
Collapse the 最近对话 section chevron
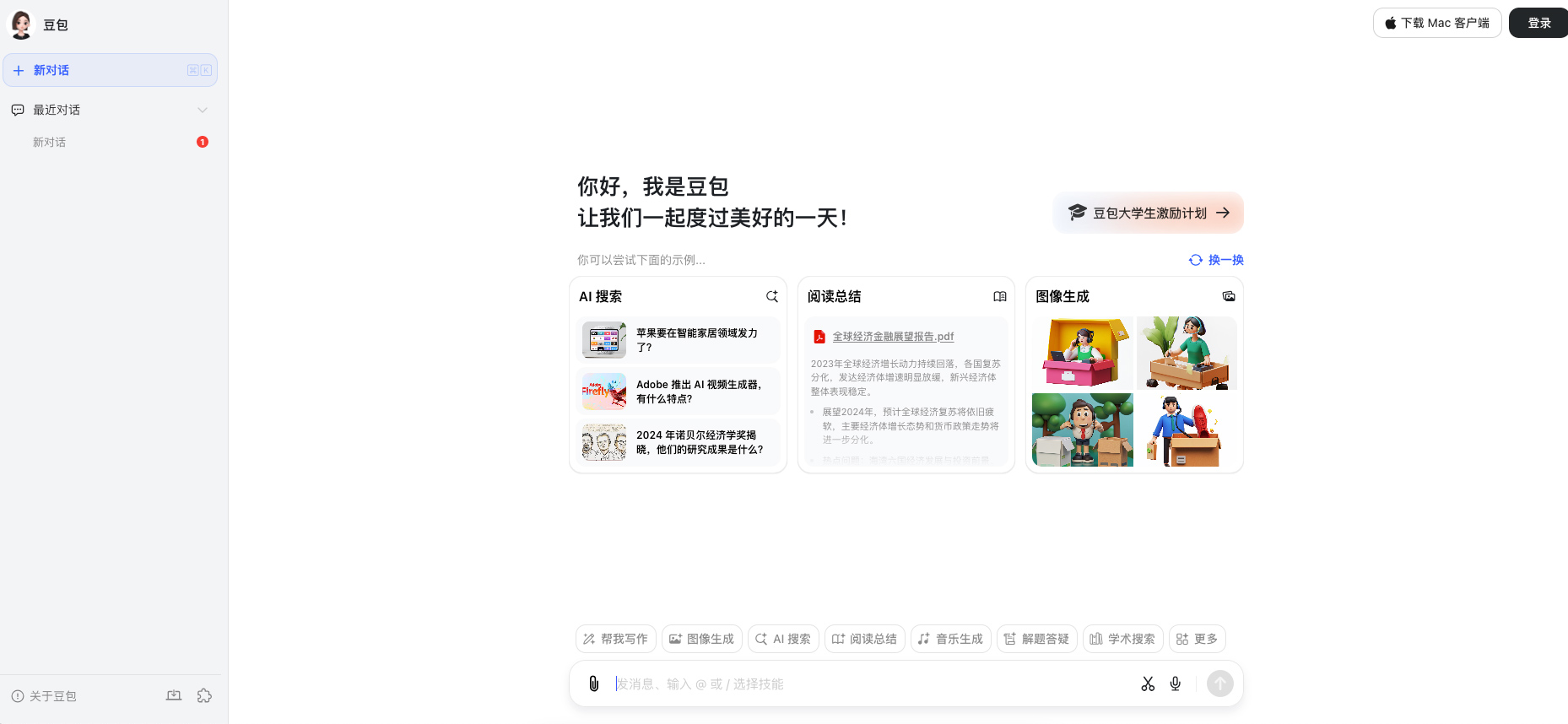coord(203,110)
